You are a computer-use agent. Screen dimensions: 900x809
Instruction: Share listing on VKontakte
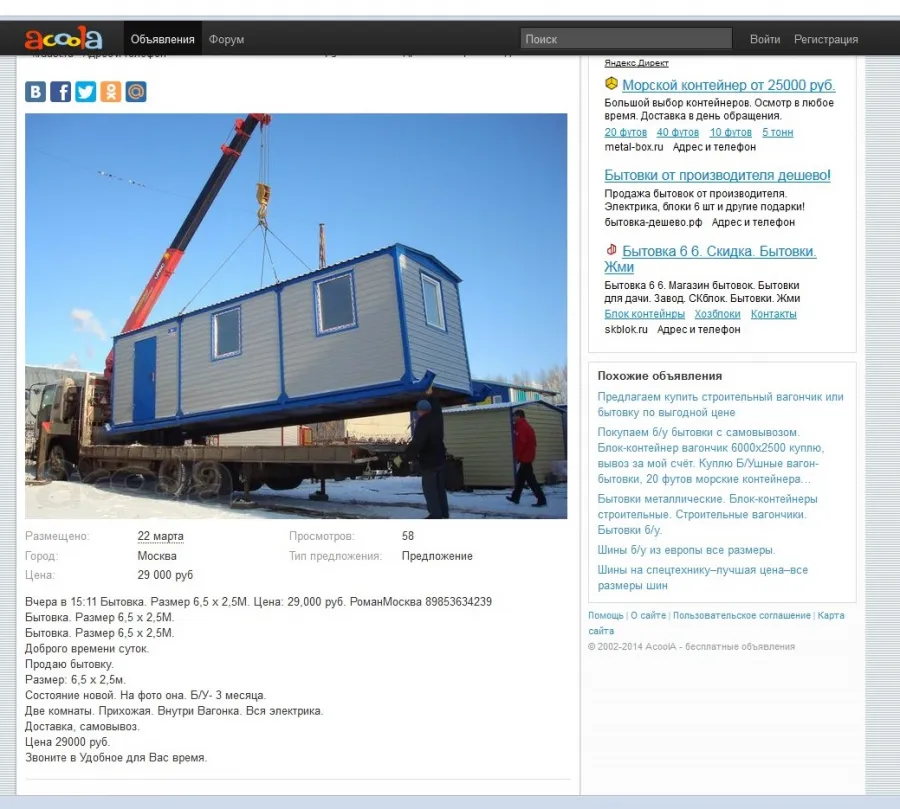pyautogui.click(x=35, y=92)
